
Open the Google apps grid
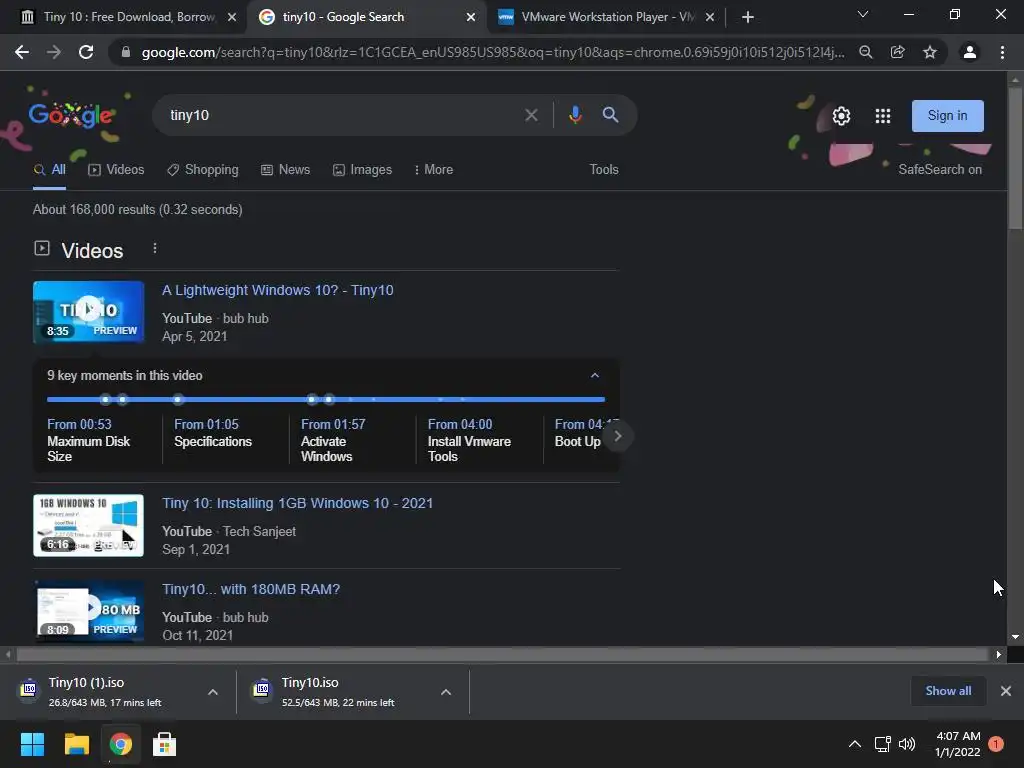coord(883,116)
